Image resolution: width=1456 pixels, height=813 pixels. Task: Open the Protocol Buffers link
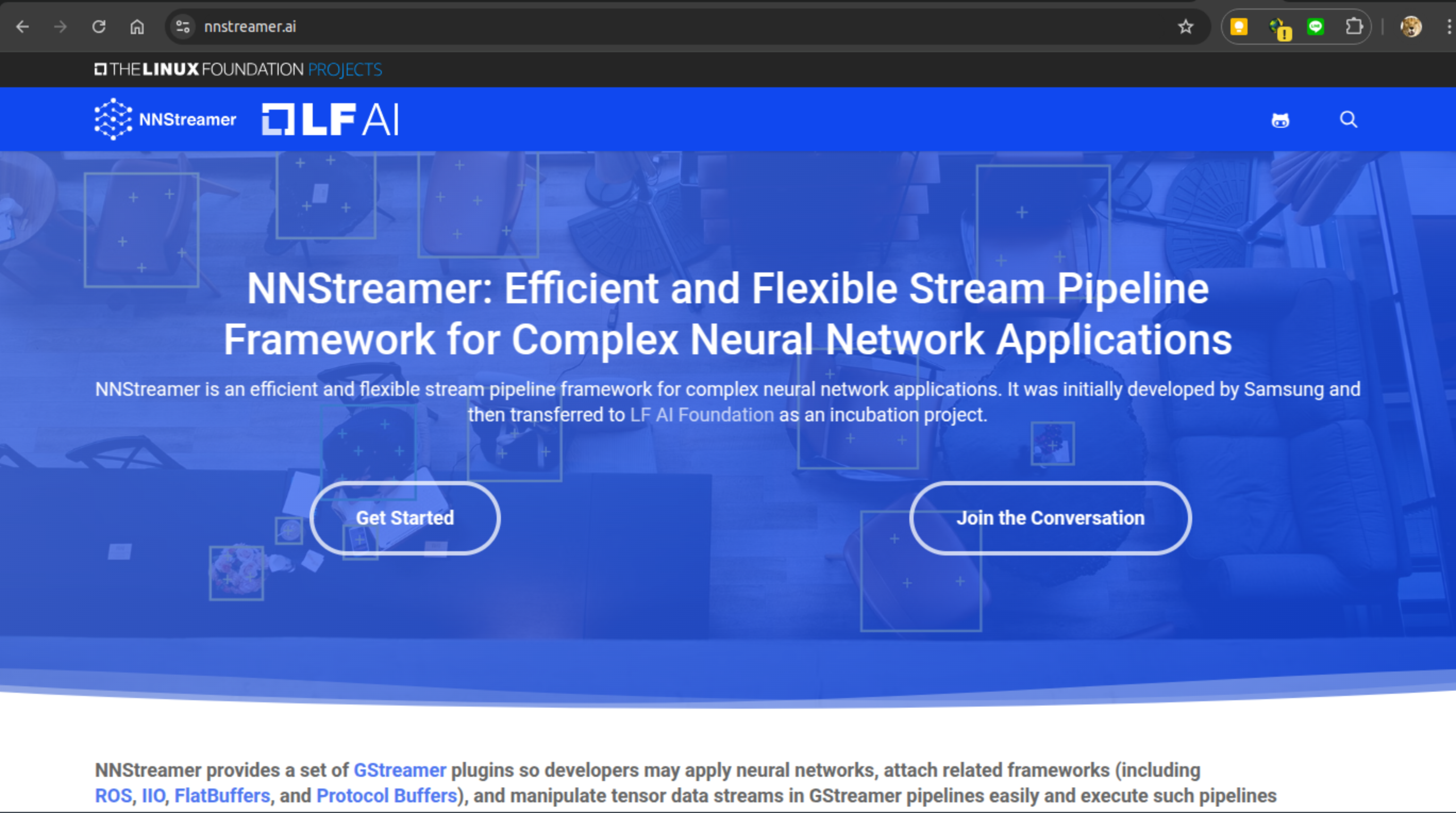[x=387, y=795]
